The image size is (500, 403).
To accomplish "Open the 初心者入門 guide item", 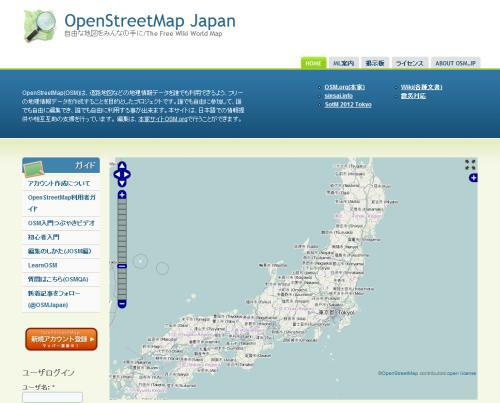I will pos(44,237).
